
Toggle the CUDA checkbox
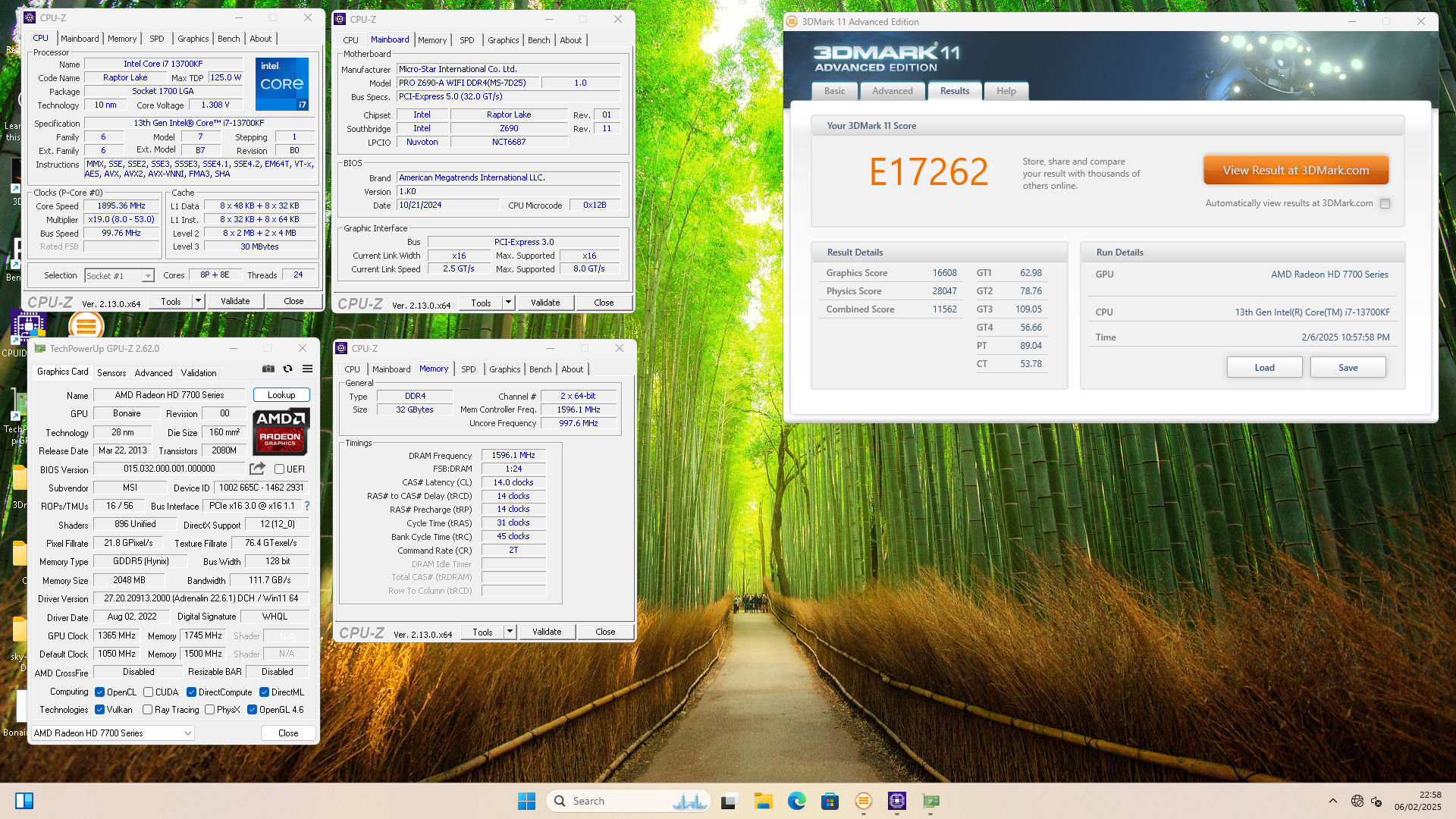point(148,692)
